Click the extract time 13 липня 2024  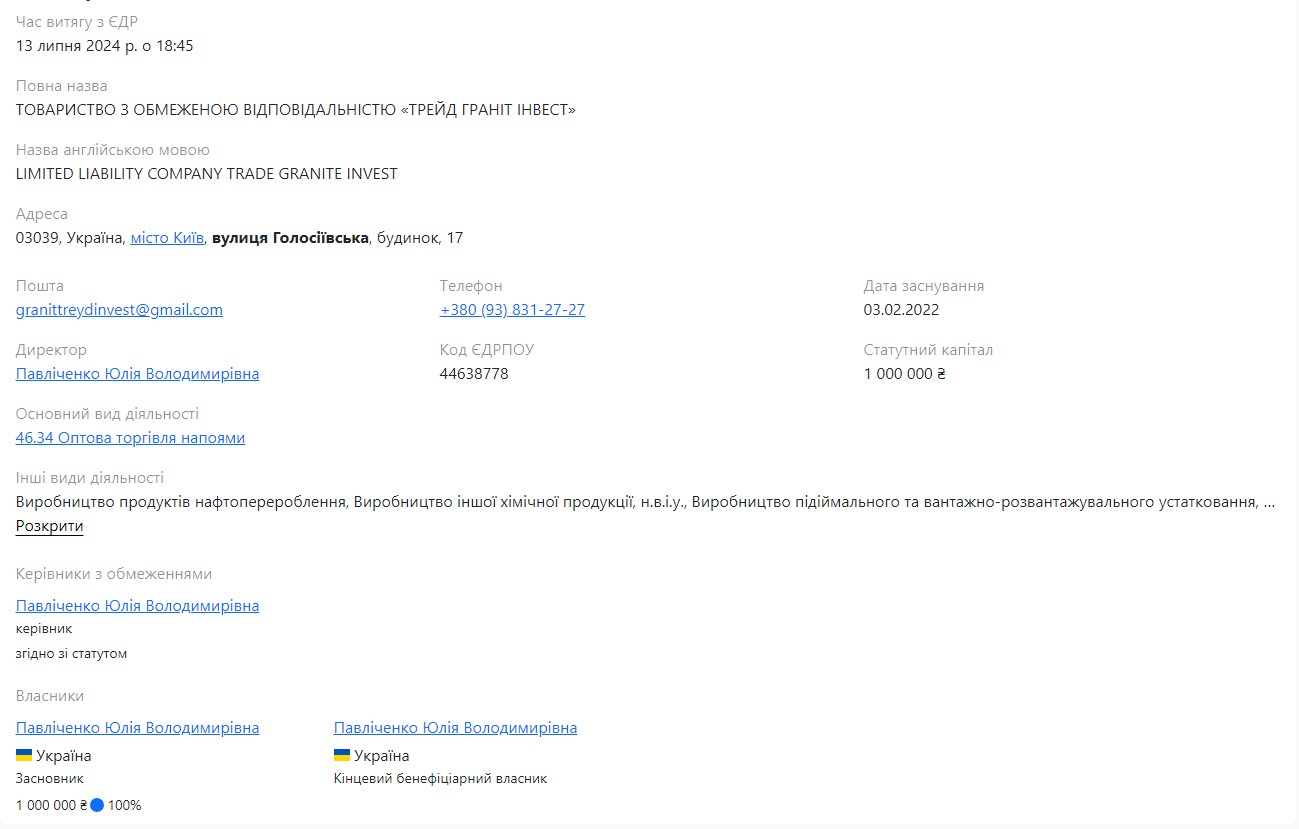[x=104, y=46]
